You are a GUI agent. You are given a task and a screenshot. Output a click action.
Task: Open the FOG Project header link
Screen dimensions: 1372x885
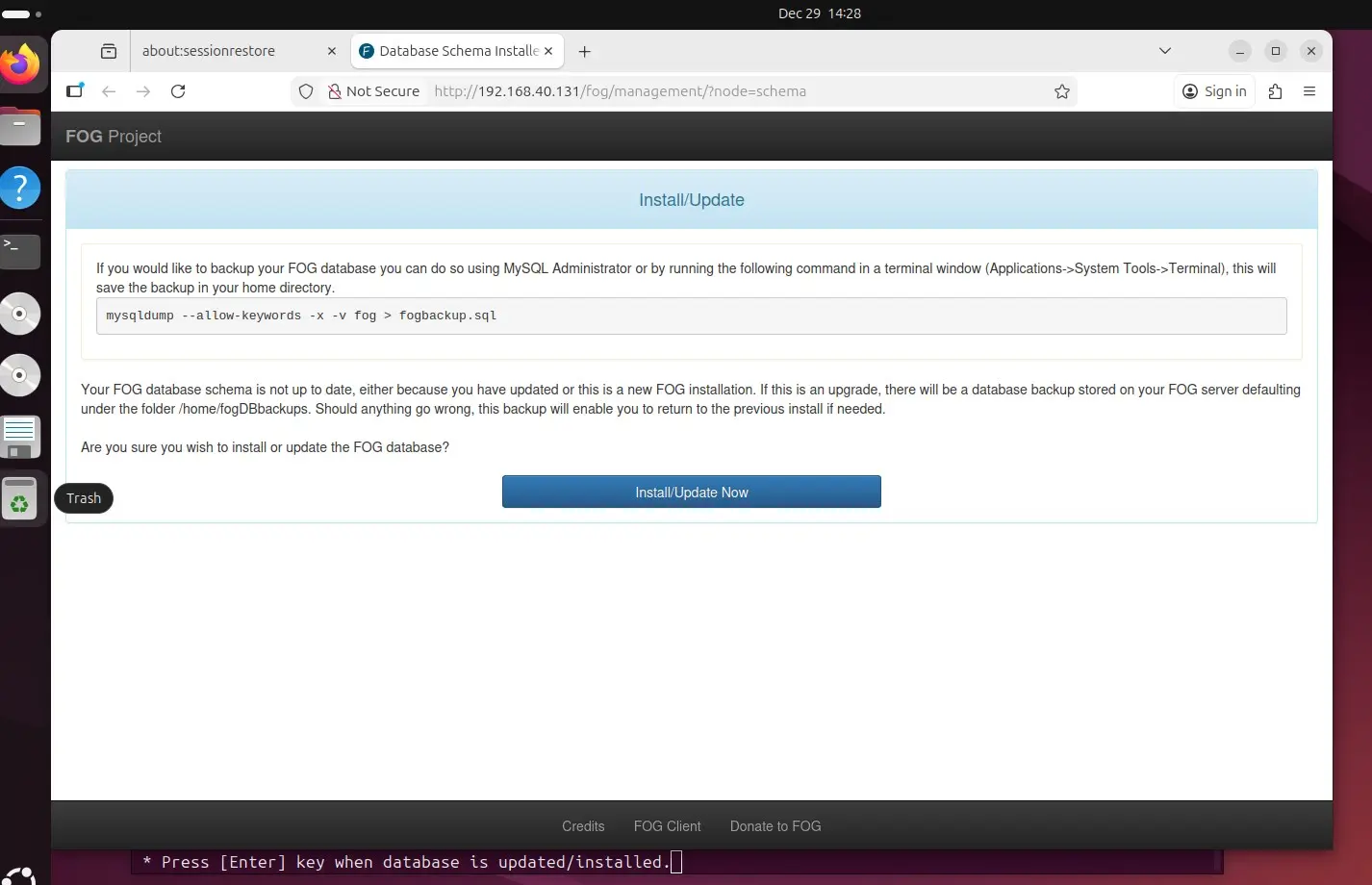coord(114,137)
